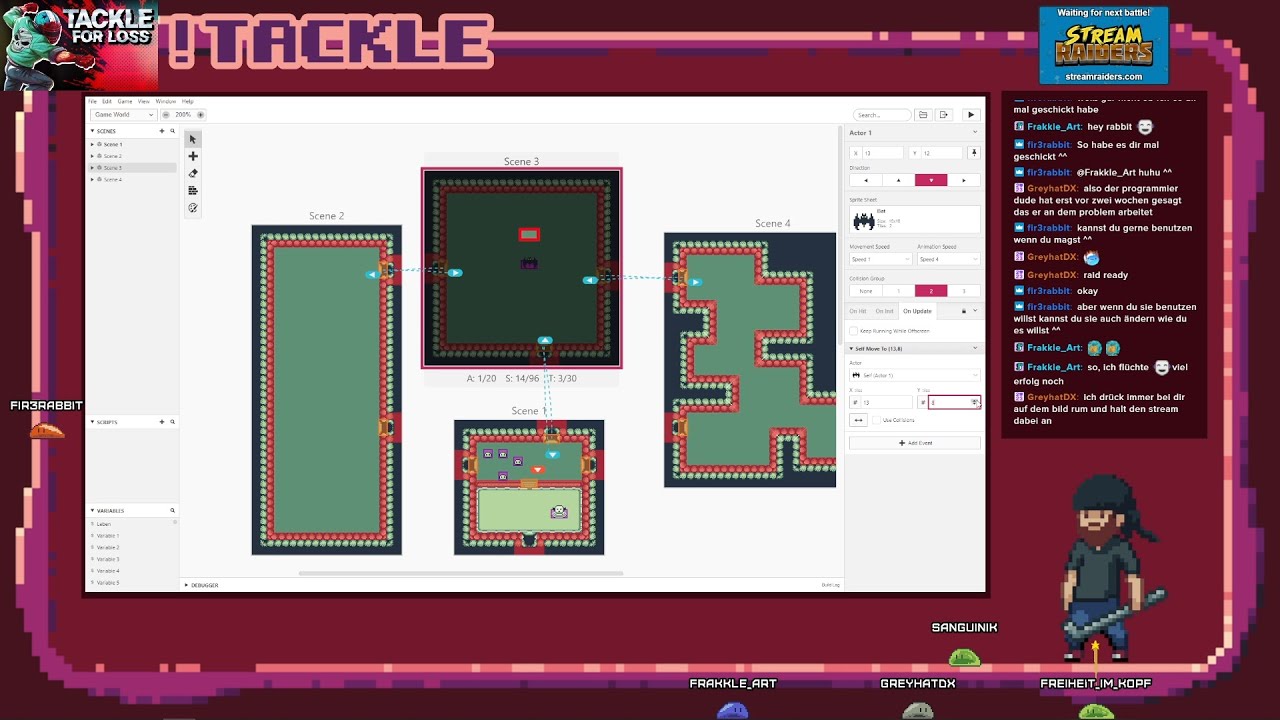Screen dimensions: 1280x720
Task: Switch to the On Update tab
Action: coord(917,311)
